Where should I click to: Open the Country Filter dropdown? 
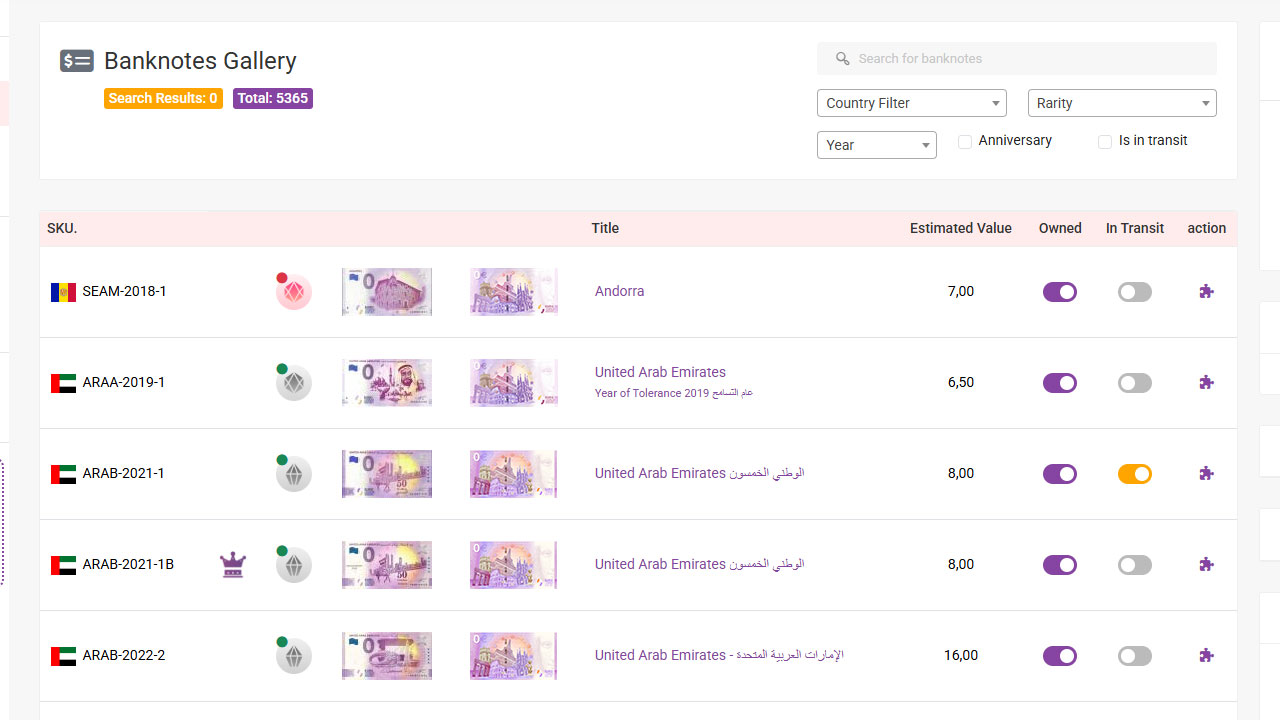[x=911, y=103]
